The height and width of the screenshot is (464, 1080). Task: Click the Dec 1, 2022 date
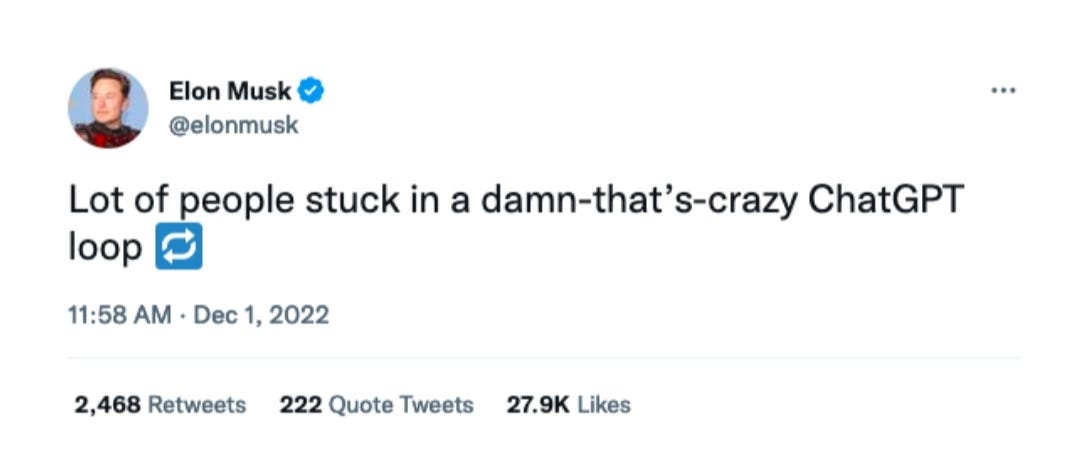pos(261,315)
